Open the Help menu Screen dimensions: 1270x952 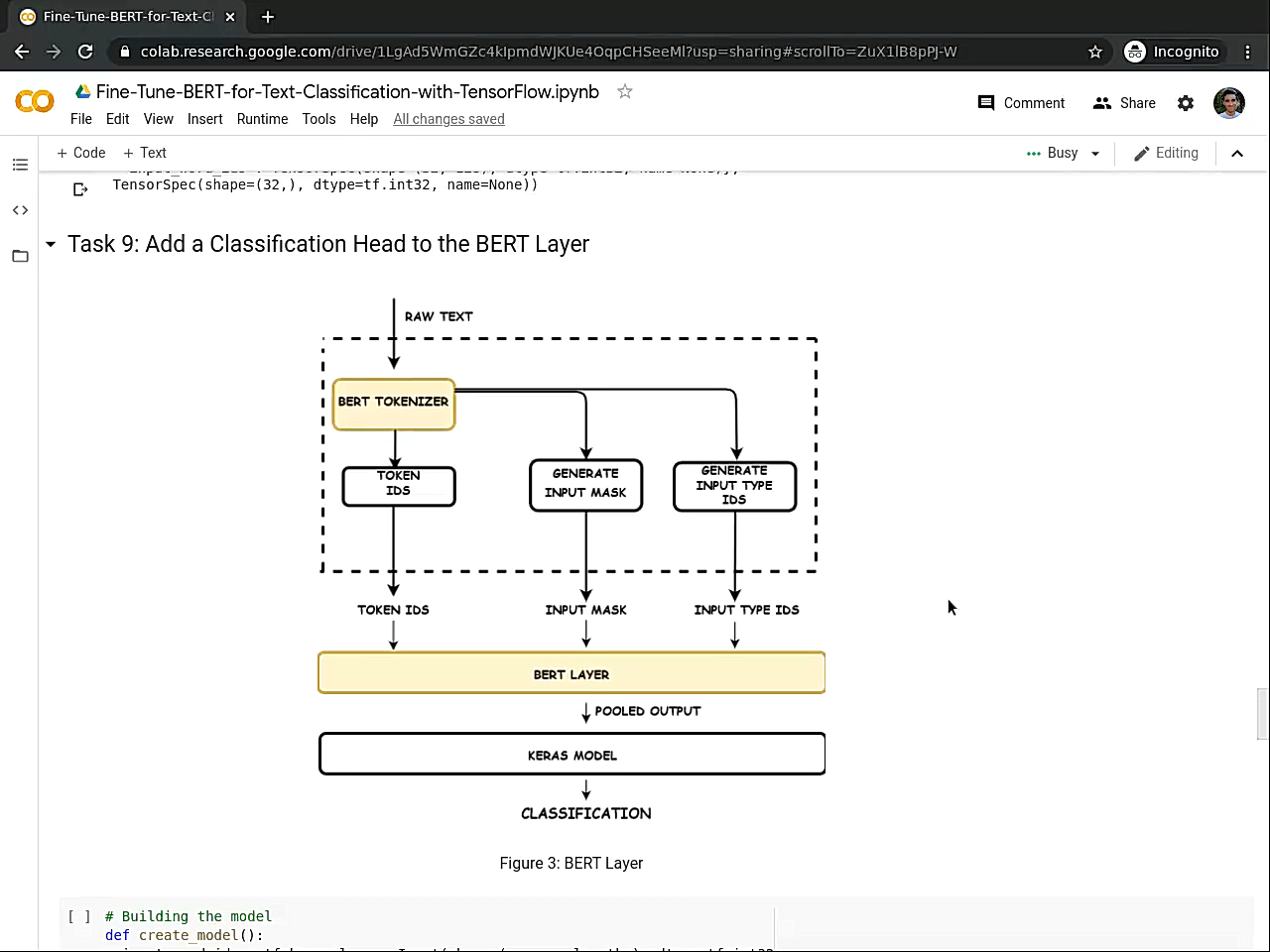point(364,119)
